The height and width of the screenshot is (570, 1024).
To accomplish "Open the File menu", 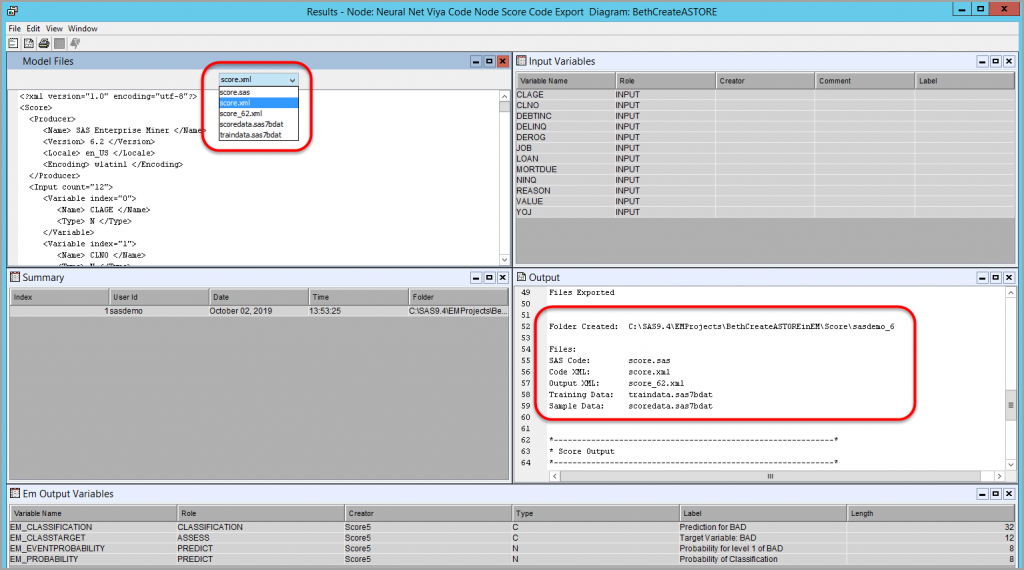I will (x=14, y=29).
